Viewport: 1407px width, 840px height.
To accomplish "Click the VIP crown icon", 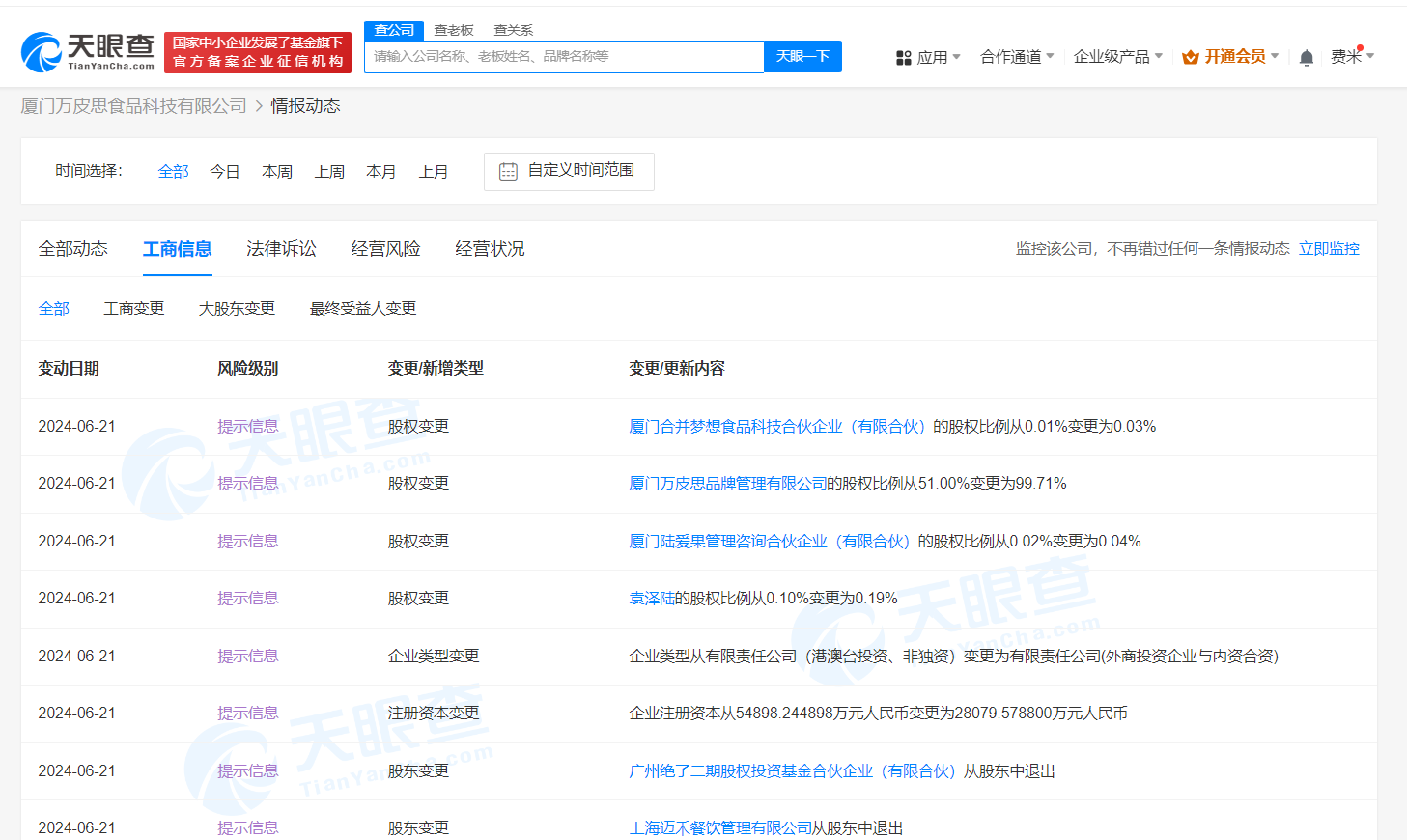I will click(1190, 58).
